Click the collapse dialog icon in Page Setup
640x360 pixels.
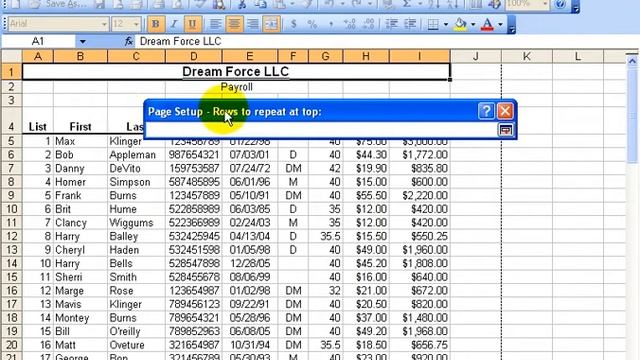point(505,130)
